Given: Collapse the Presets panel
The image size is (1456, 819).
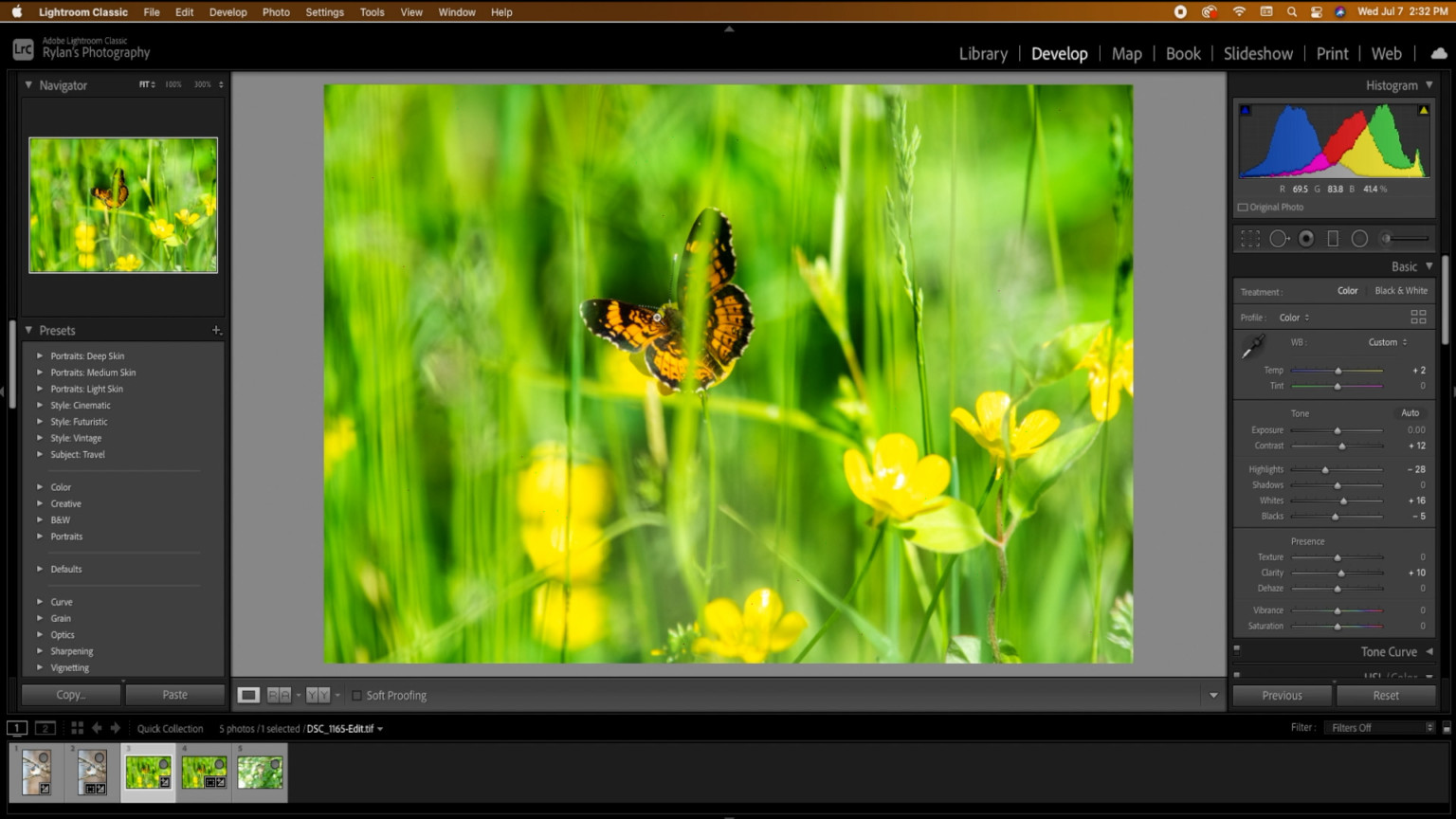Looking at the screenshot, I should point(28,330).
